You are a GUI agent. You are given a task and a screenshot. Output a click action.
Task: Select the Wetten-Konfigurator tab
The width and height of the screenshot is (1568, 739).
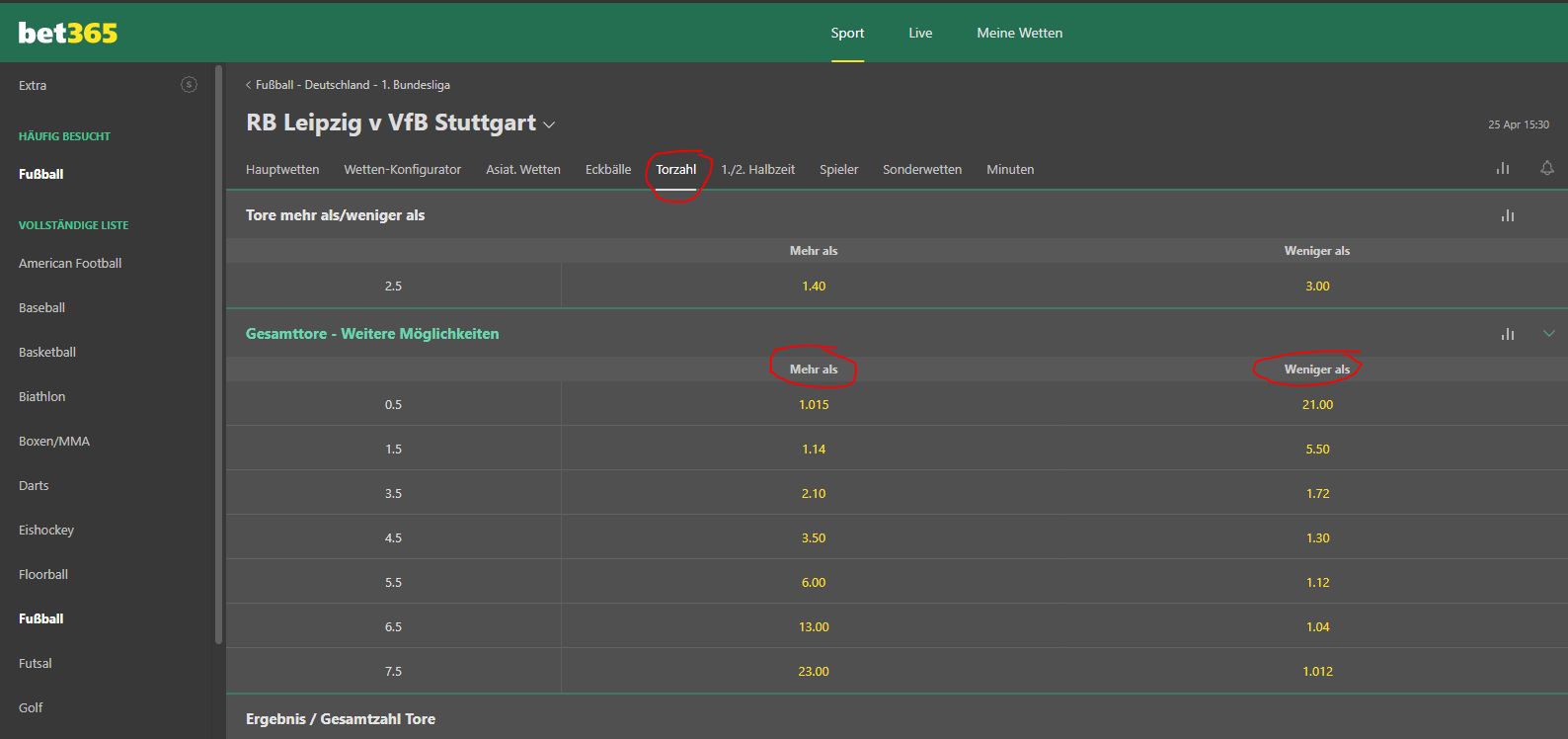(x=402, y=169)
